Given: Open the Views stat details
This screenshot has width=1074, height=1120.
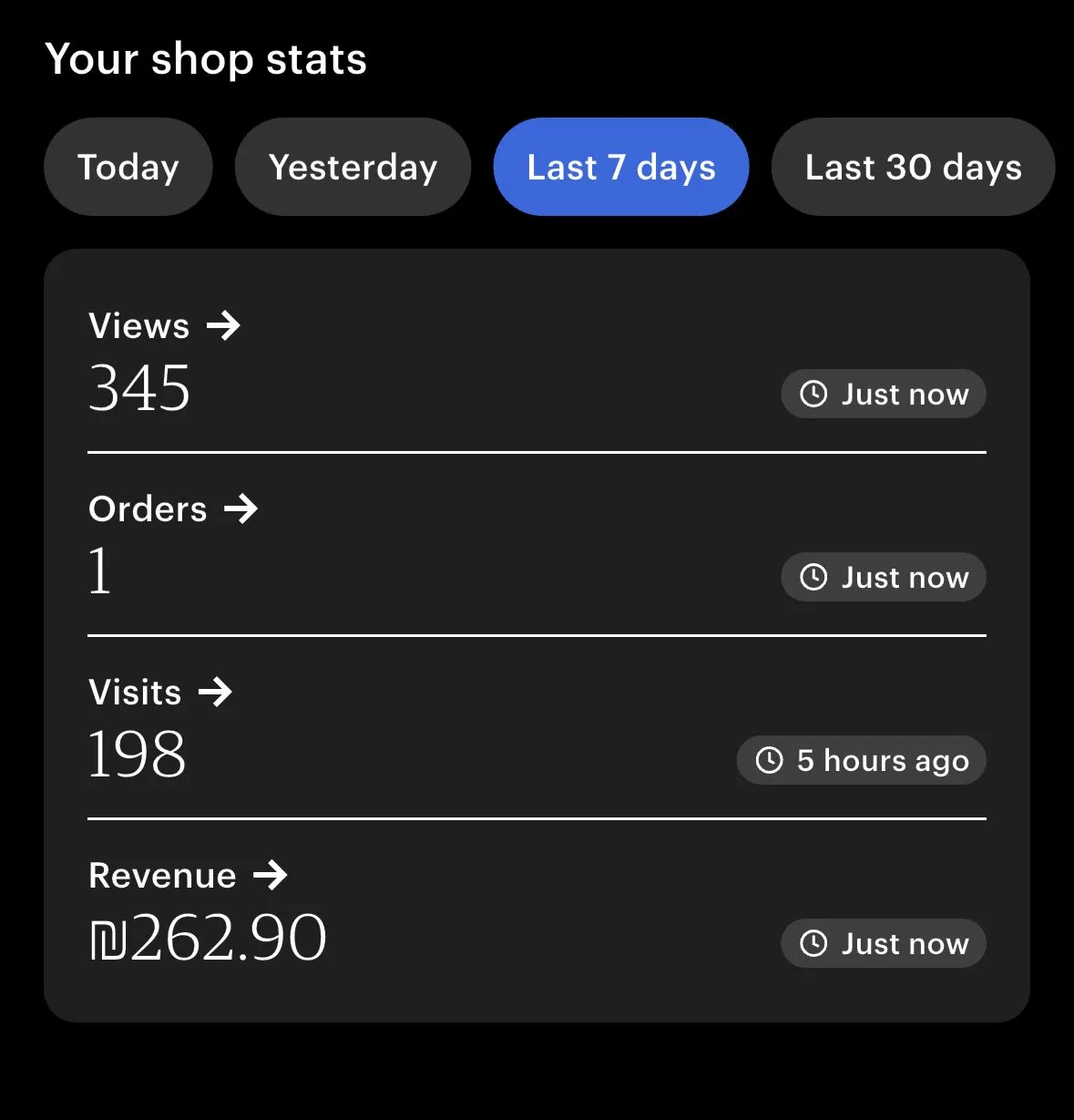Looking at the screenshot, I should [x=139, y=326].
